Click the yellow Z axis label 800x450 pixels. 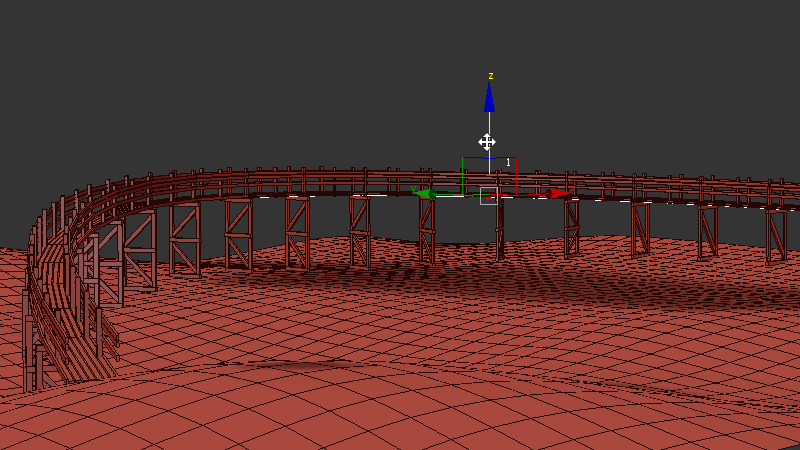(x=490, y=76)
